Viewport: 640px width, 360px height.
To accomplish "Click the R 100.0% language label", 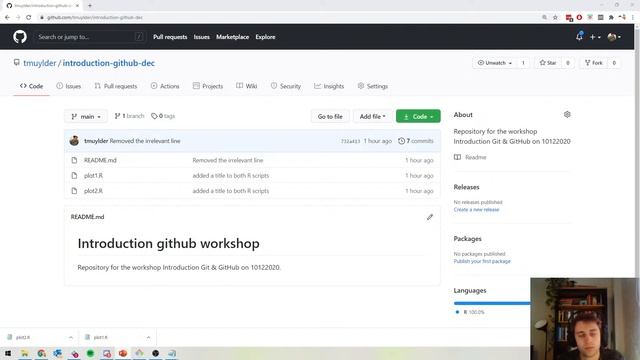I will click(x=473, y=312).
